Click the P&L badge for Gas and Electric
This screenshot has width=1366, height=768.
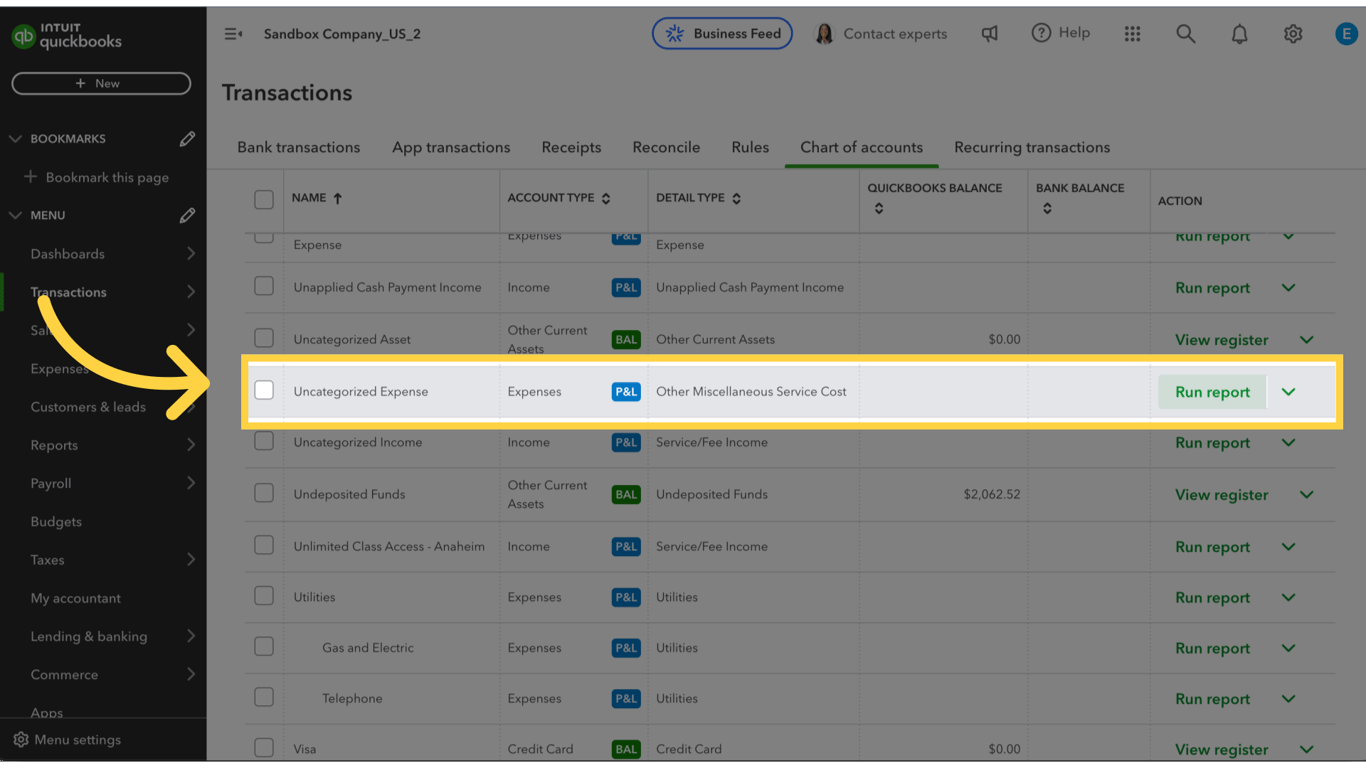coord(626,648)
